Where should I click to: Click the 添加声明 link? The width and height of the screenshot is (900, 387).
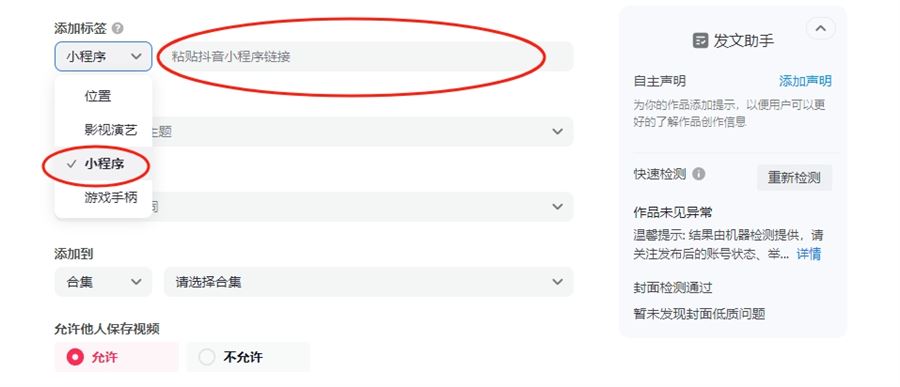click(805, 81)
